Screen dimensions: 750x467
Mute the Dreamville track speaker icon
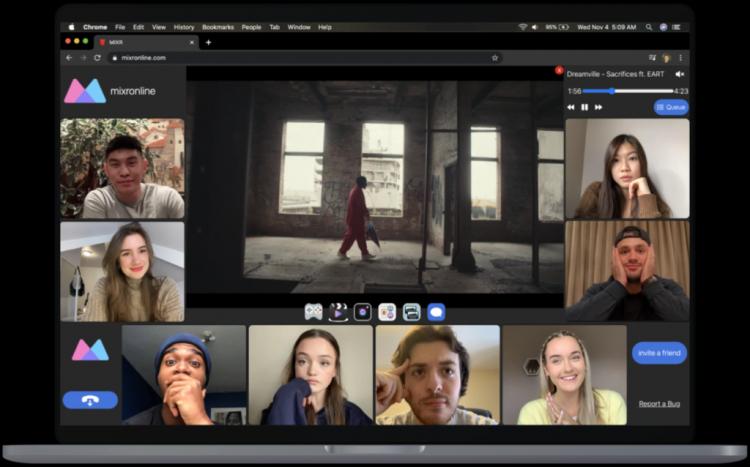point(679,74)
